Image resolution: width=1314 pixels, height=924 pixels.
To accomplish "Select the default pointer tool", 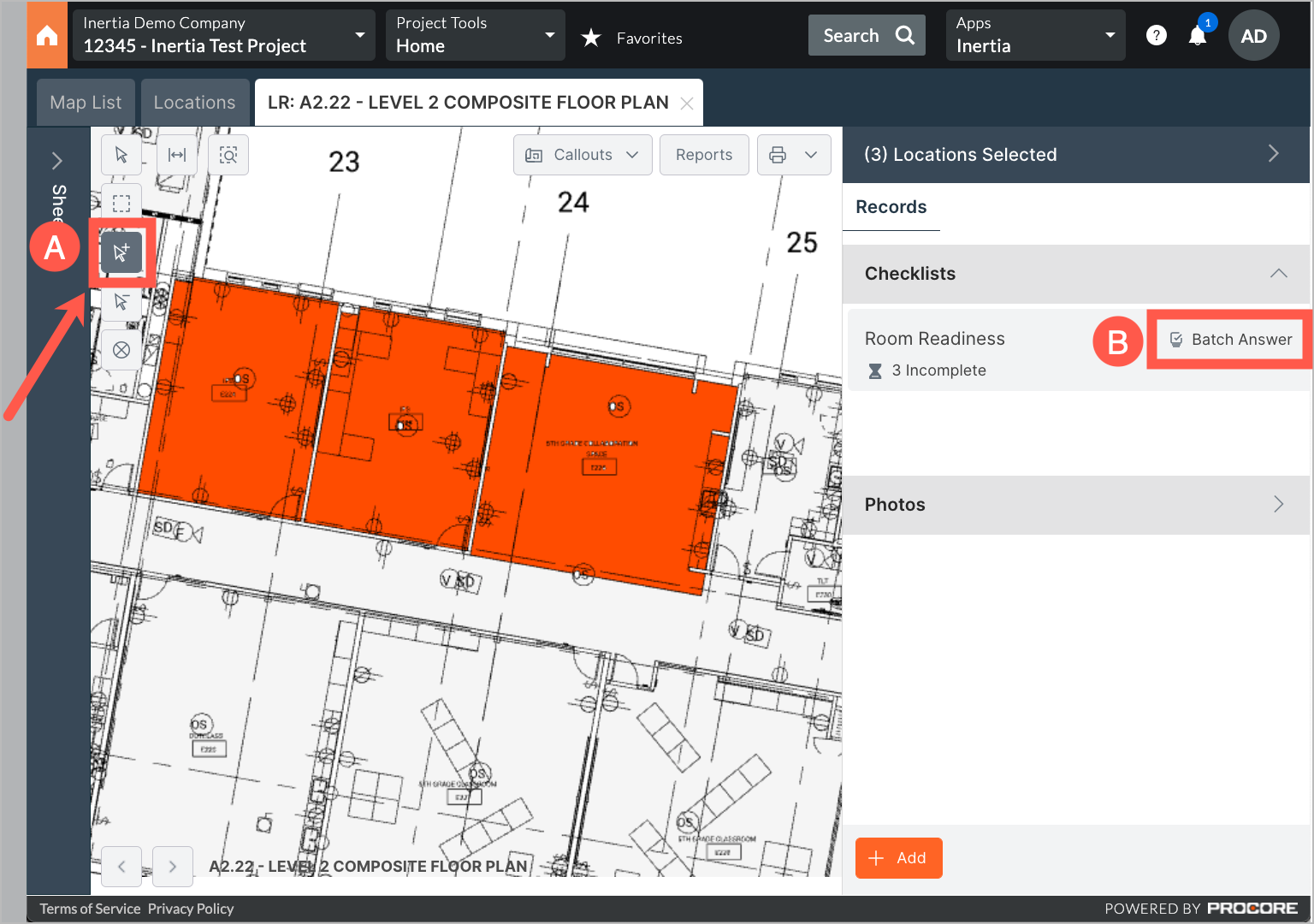I will coord(121,155).
